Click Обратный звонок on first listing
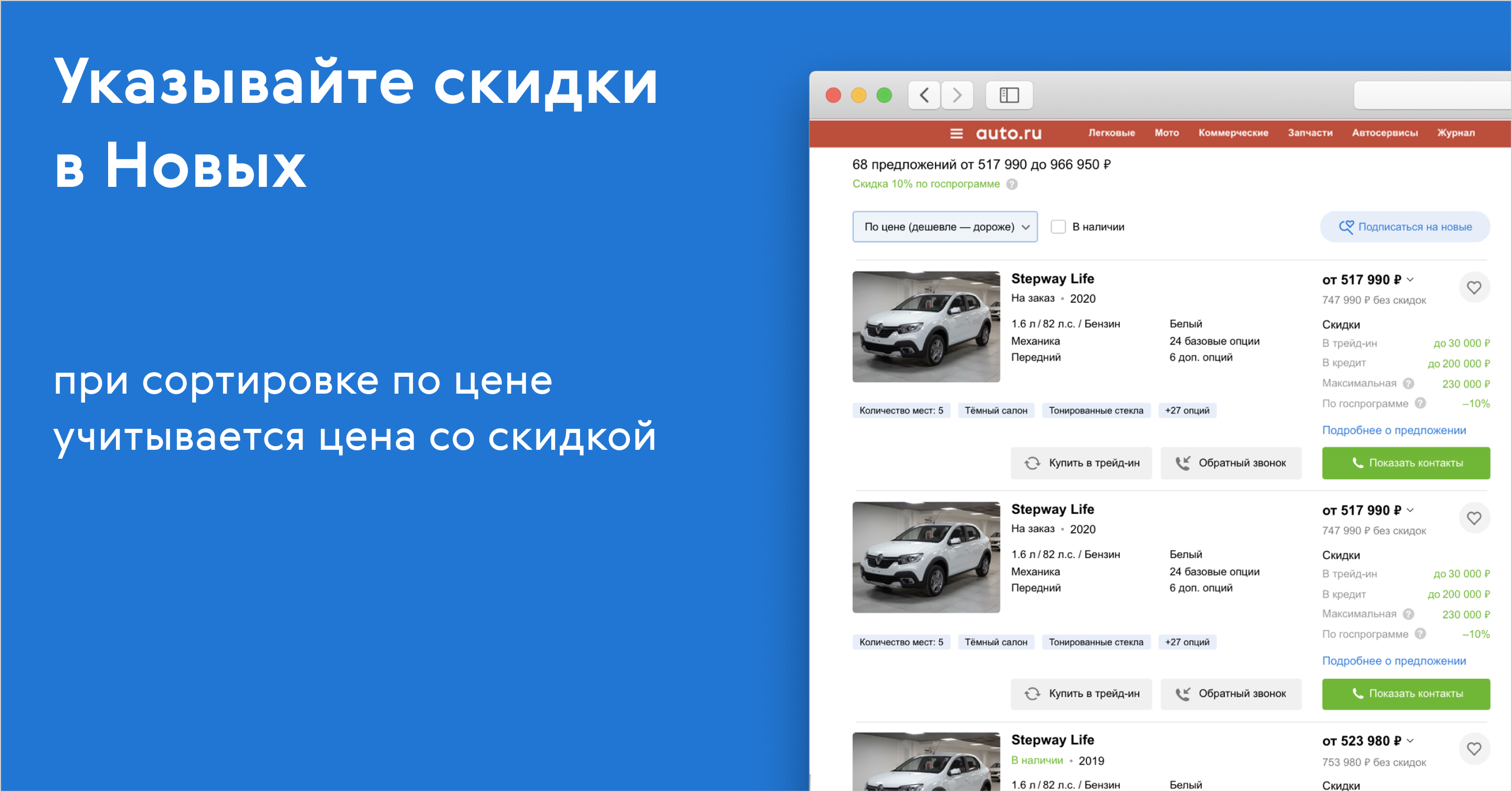The width and height of the screenshot is (1512, 792). (1231, 463)
